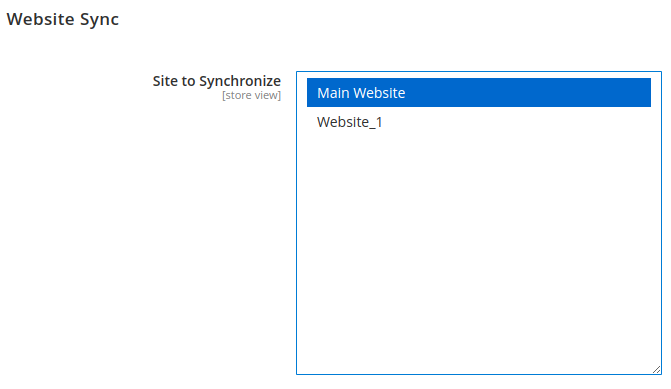Image resolution: width=671 pixels, height=389 pixels.
Task: Focus the Site to Synchronize multiselect box
Action: pos(478,223)
